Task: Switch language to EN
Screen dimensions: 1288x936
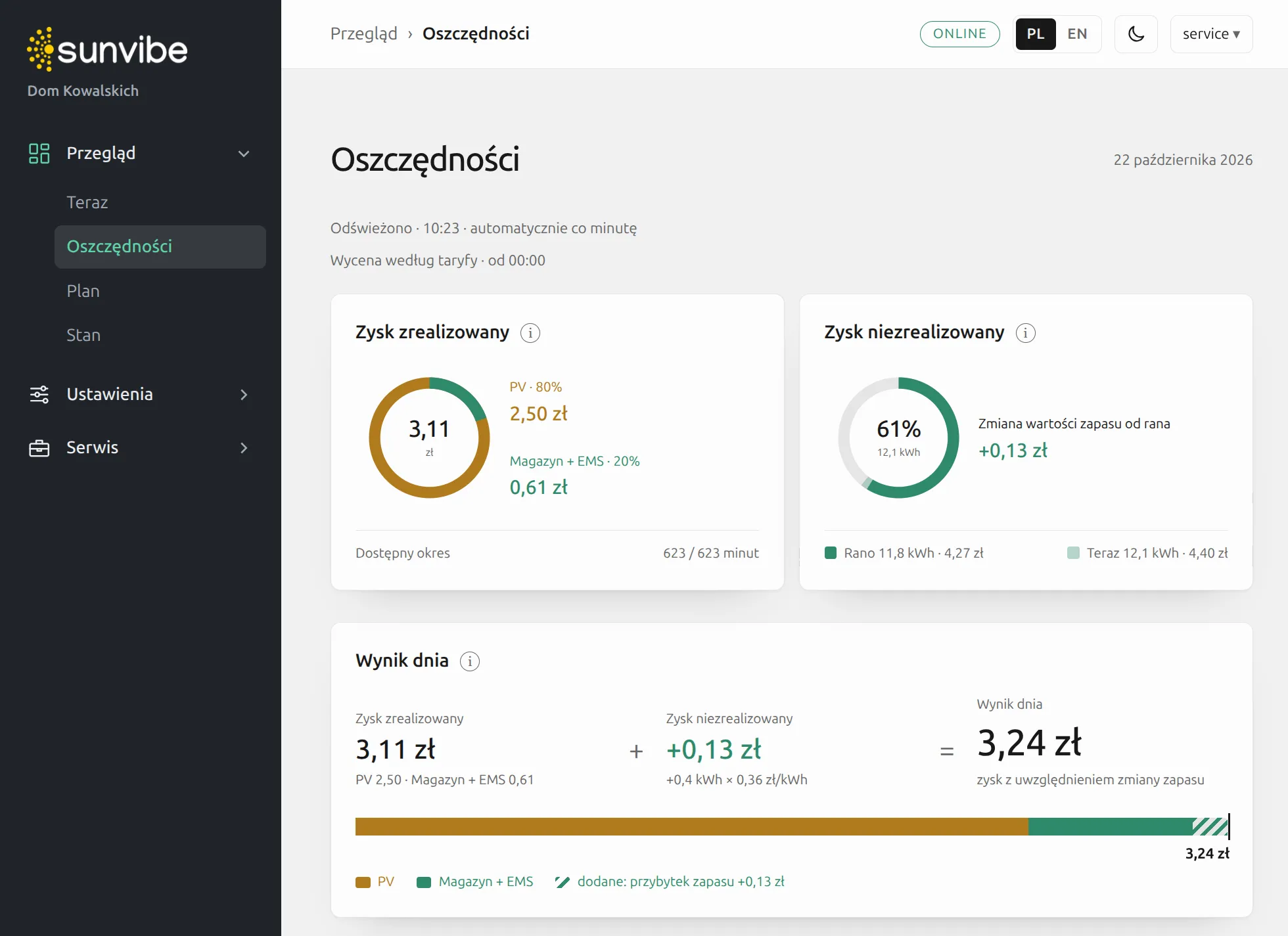Action: click(x=1077, y=34)
